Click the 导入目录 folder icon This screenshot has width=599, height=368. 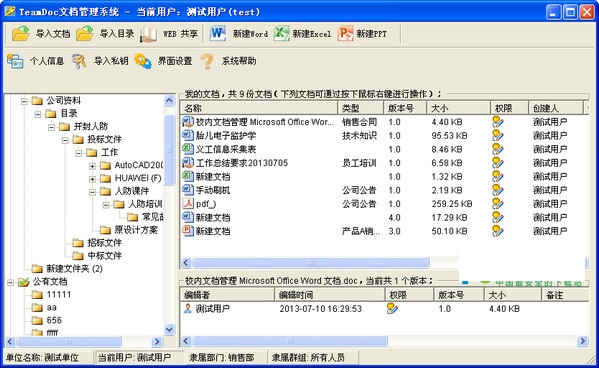85,34
